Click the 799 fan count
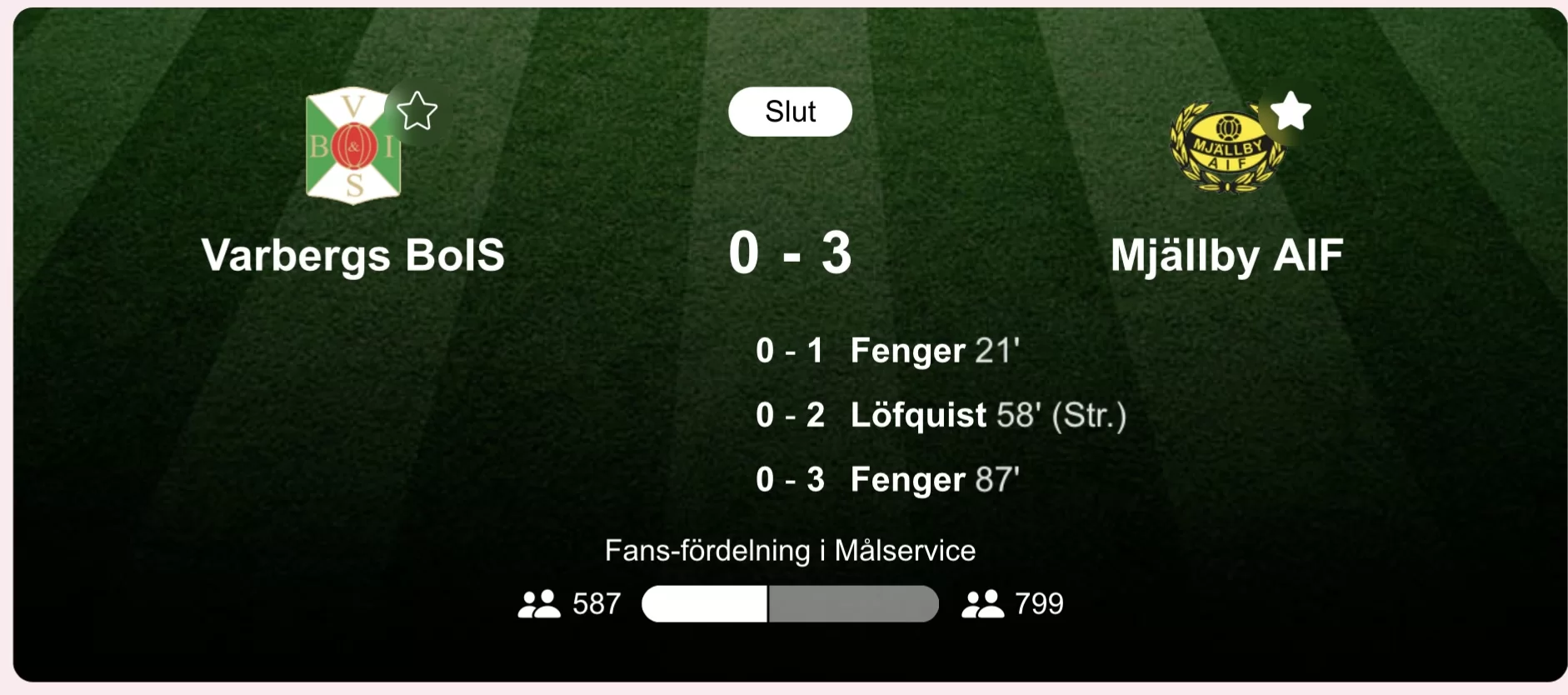This screenshot has width=1568, height=695. [1039, 603]
